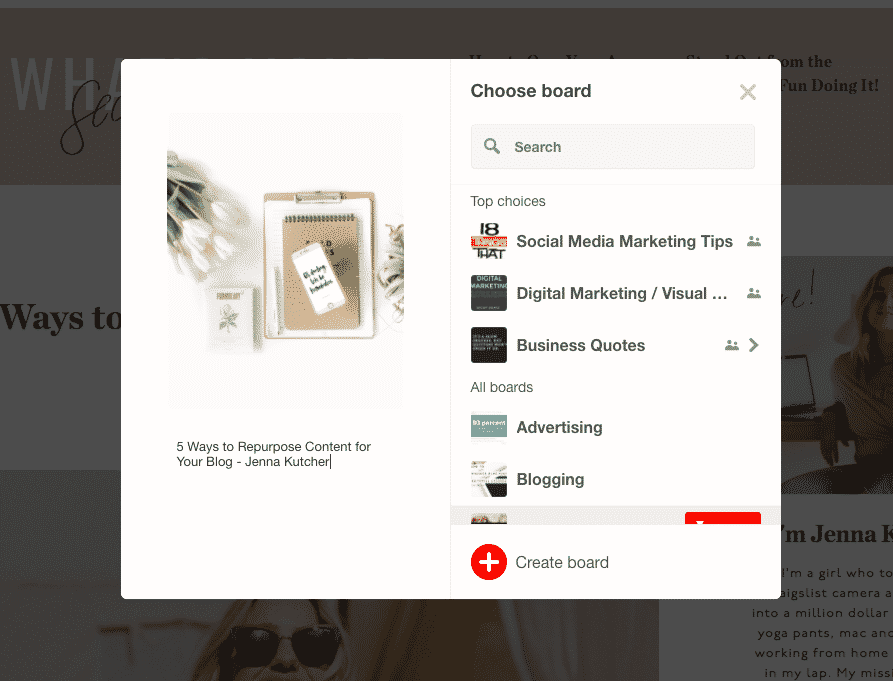
Task: Click the Advertising board thumbnail
Action: tap(489, 427)
